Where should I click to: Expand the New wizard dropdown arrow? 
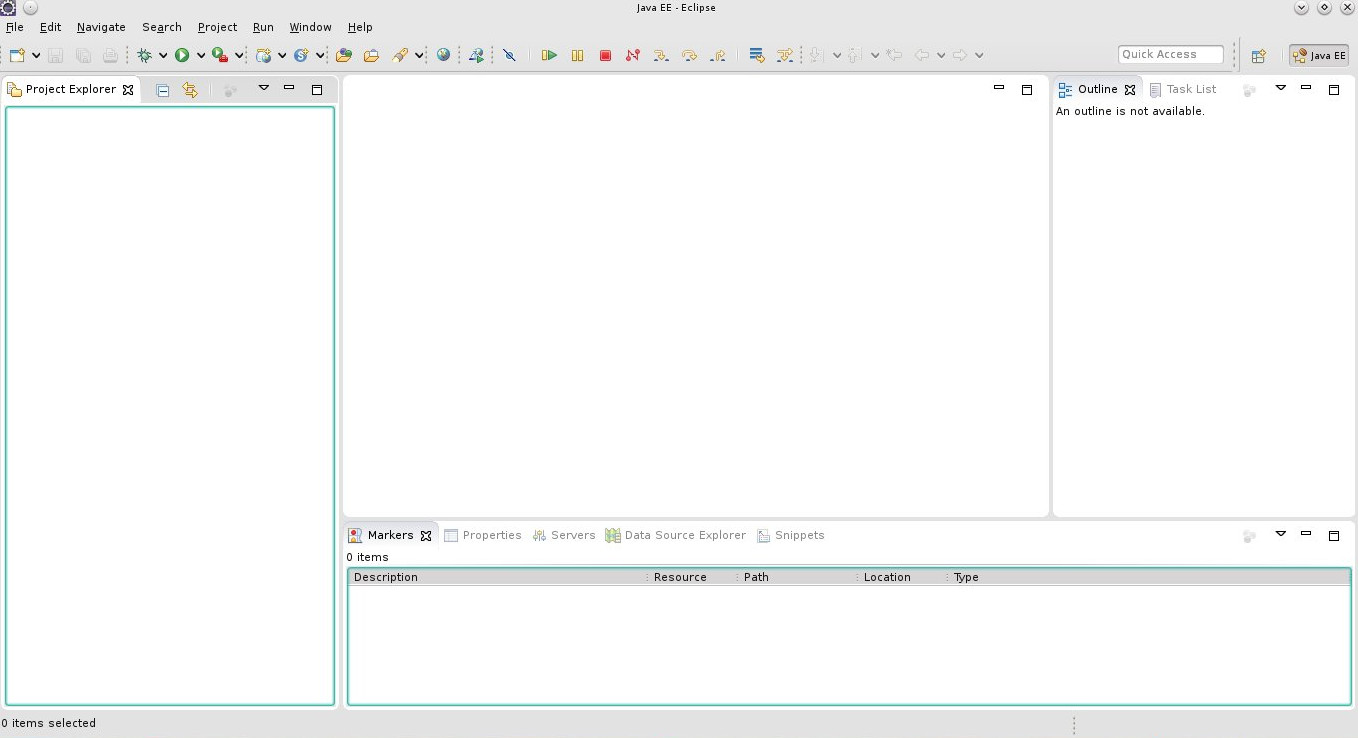coord(37,56)
